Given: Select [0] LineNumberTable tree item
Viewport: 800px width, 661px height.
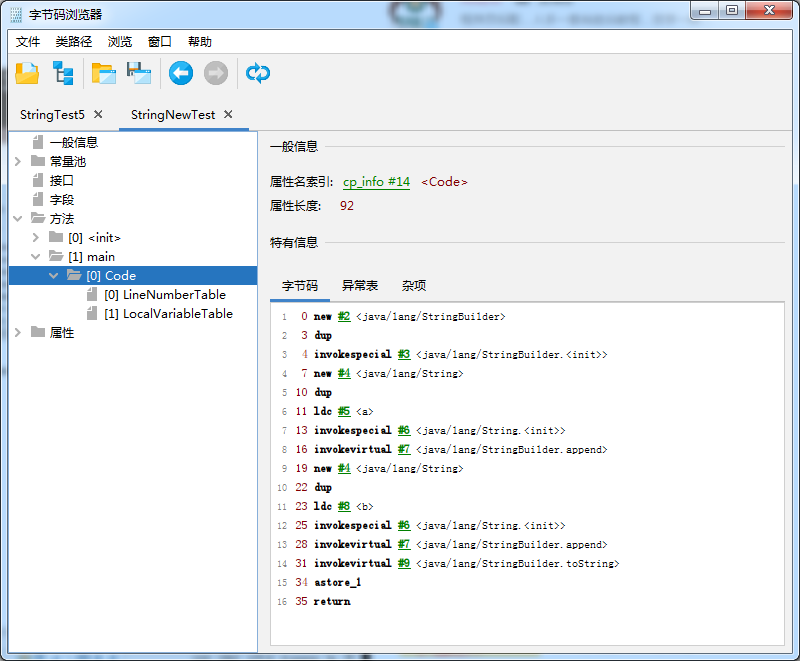Looking at the screenshot, I should coord(165,295).
